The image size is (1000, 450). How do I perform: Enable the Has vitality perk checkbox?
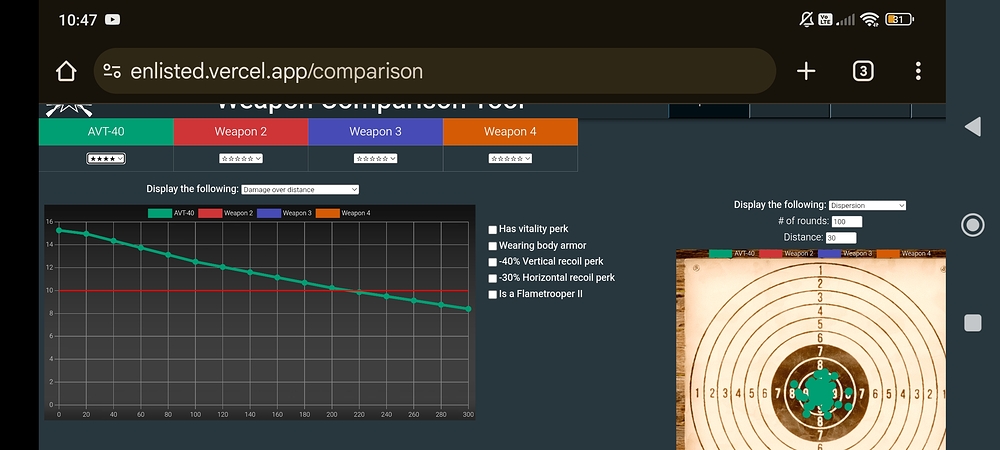(492, 229)
